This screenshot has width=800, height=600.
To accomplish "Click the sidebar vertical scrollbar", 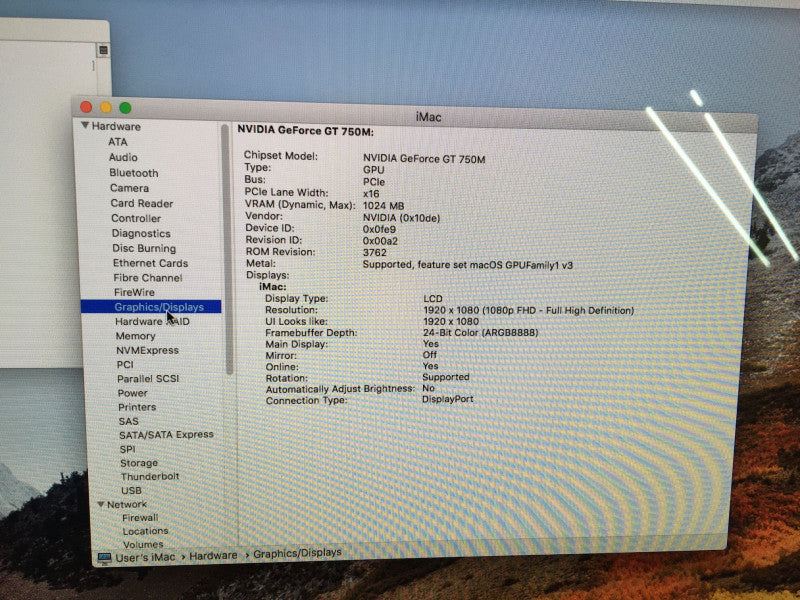I will tap(227, 250).
